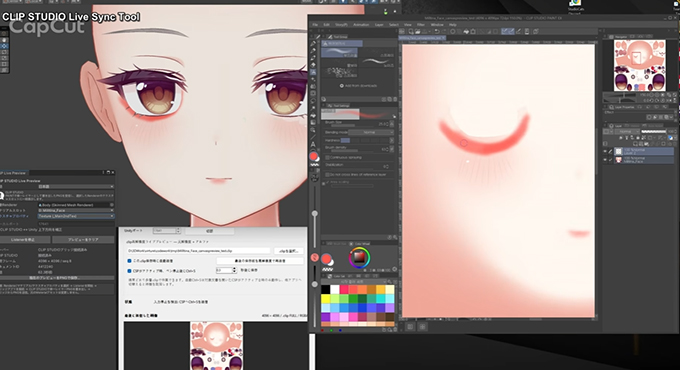Open the Layer menu in CLIP STUDIO PAINT
Image resolution: width=680 pixels, height=370 pixels.
click(379, 25)
